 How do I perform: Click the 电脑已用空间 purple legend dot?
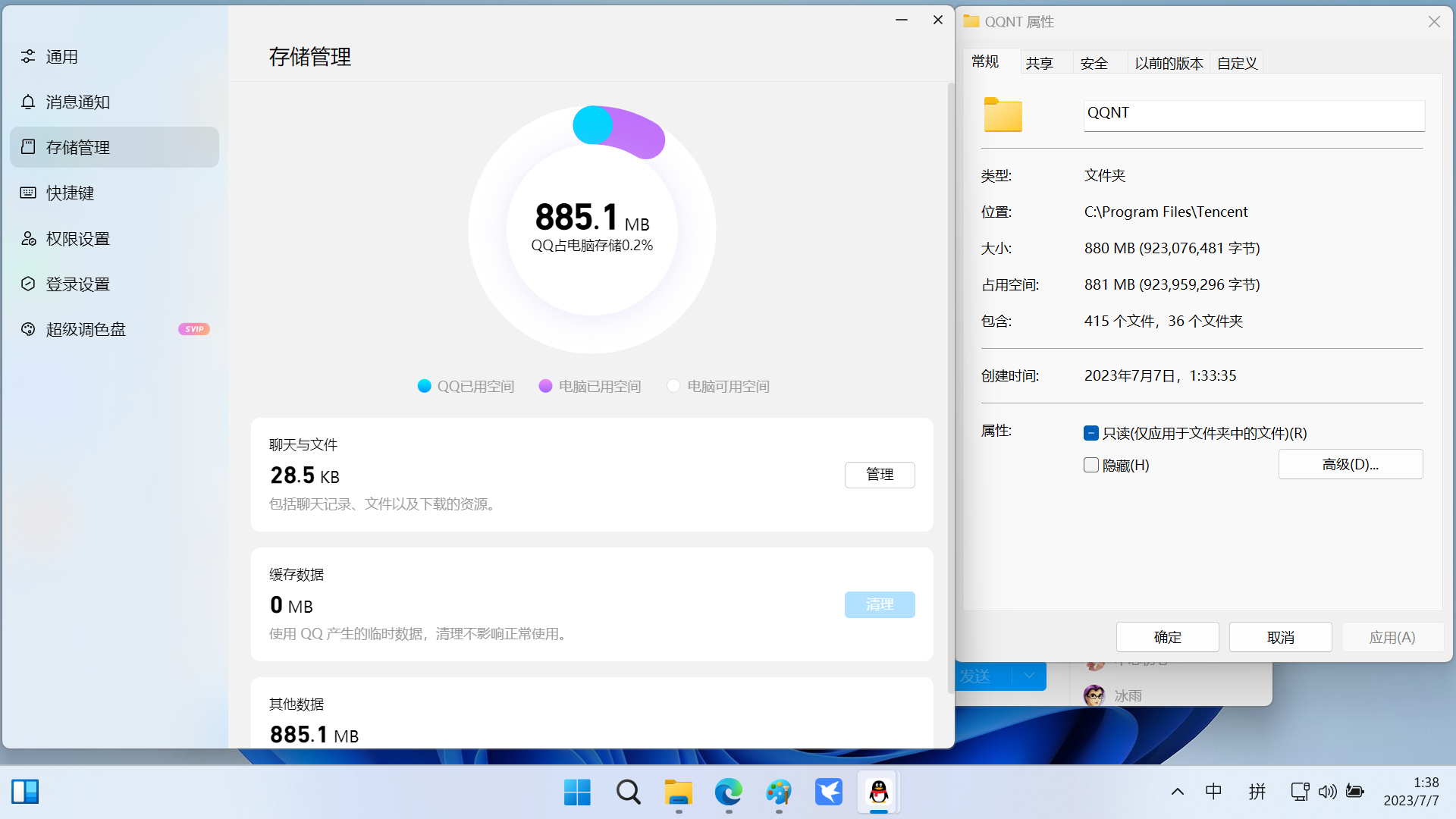(545, 386)
